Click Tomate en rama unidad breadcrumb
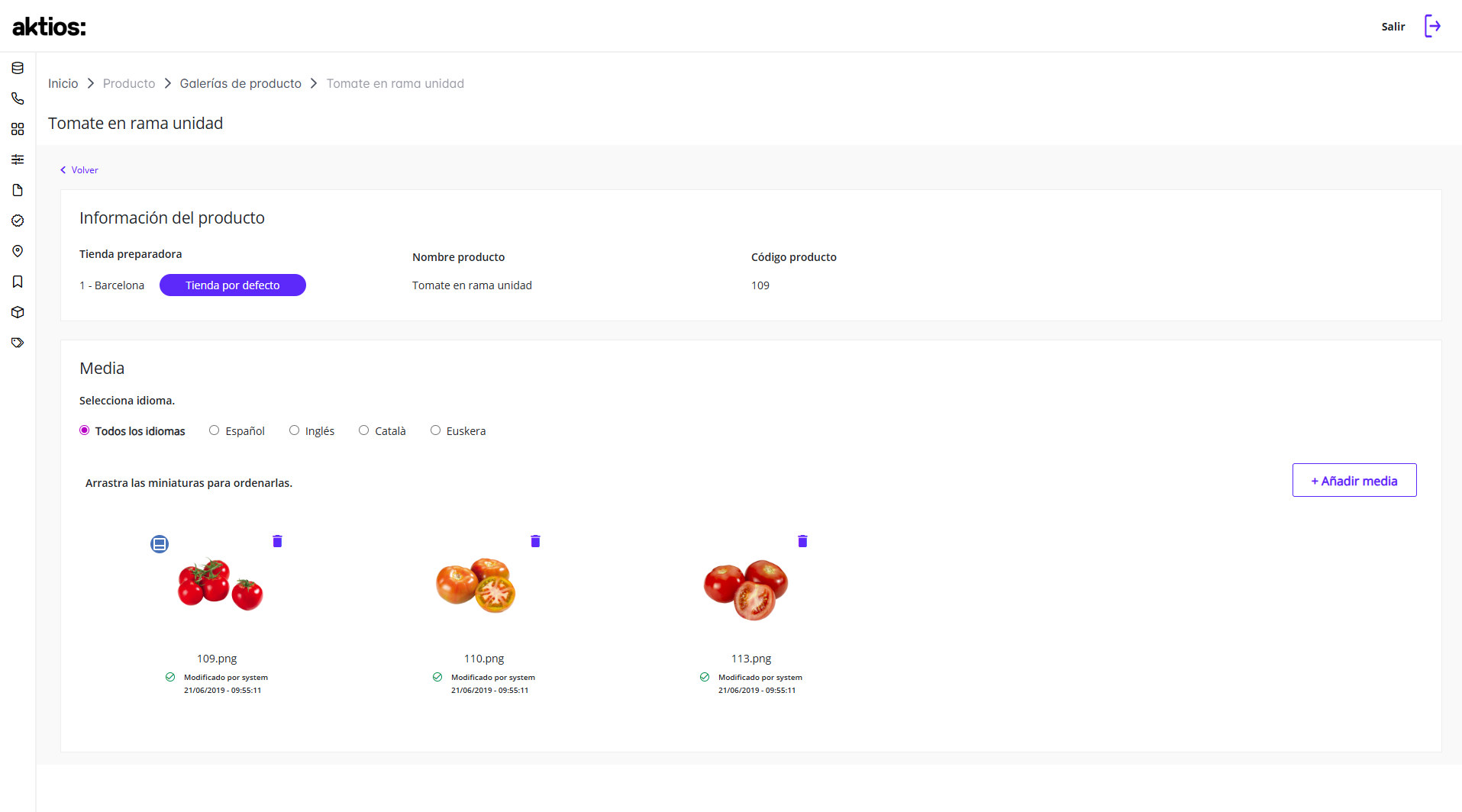1462x812 pixels. point(395,83)
